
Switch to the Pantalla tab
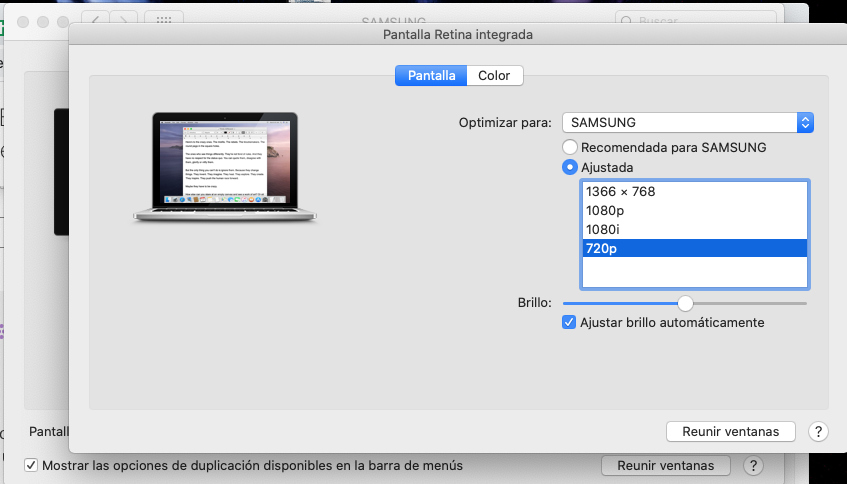431,76
